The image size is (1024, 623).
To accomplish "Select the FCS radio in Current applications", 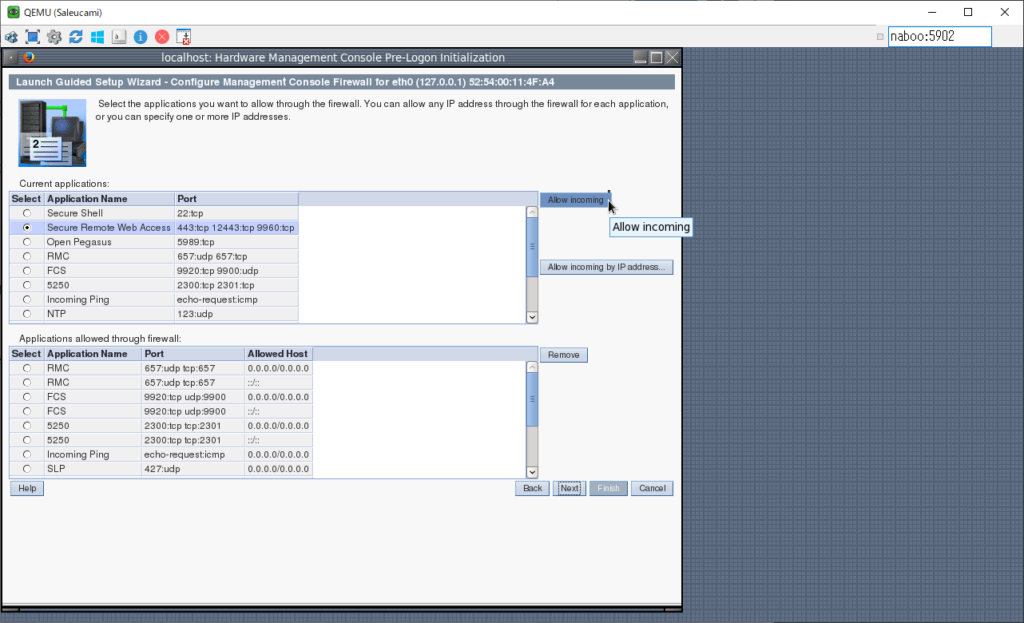I will (27, 271).
